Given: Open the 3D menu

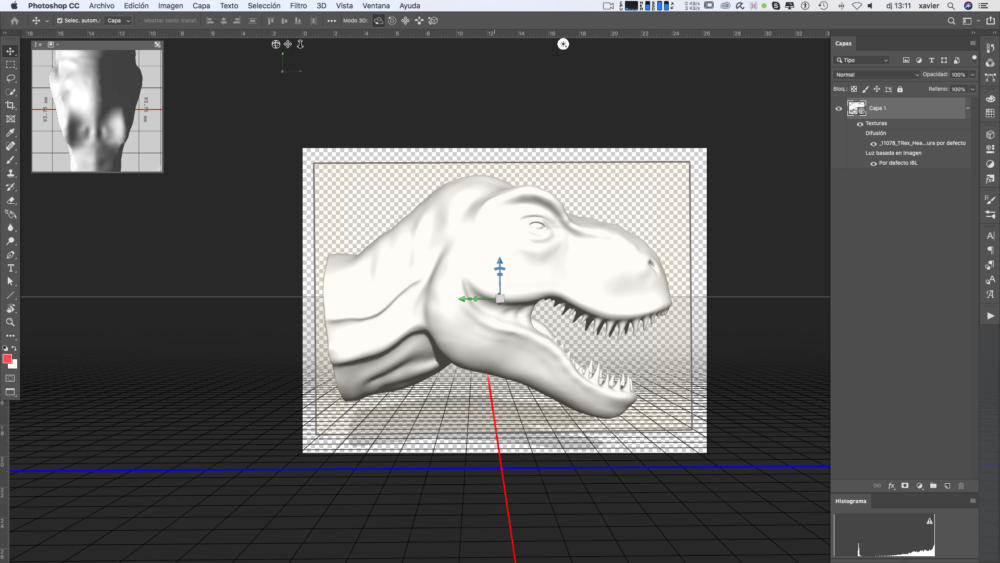Looking at the screenshot, I should pyautogui.click(x=321, y=6).
